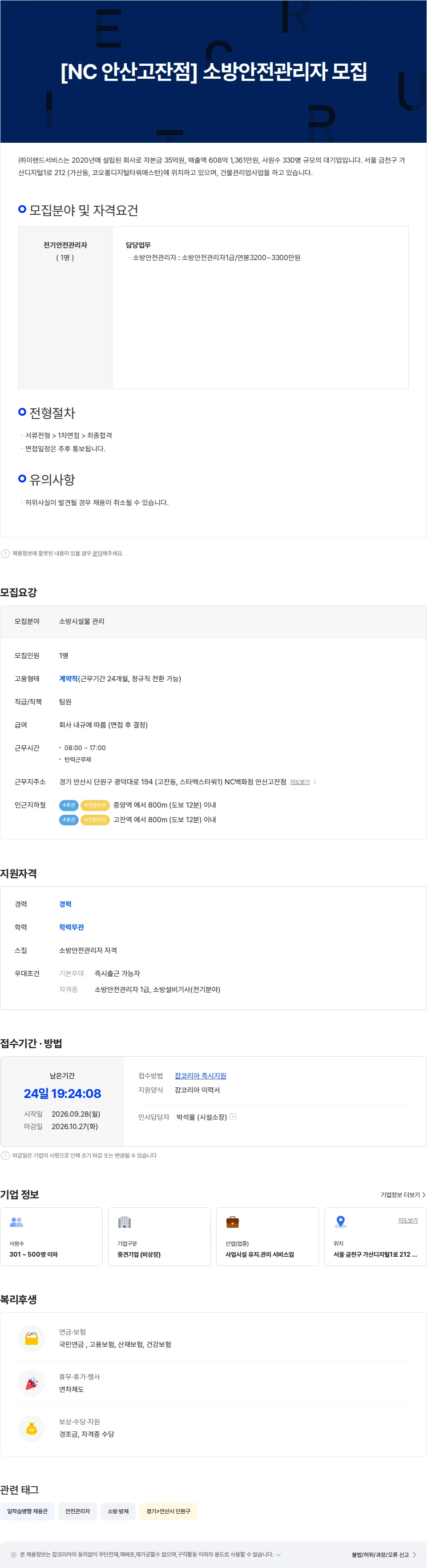Click chevron arrow after 근무지주소 지도보기

[315, 782]
